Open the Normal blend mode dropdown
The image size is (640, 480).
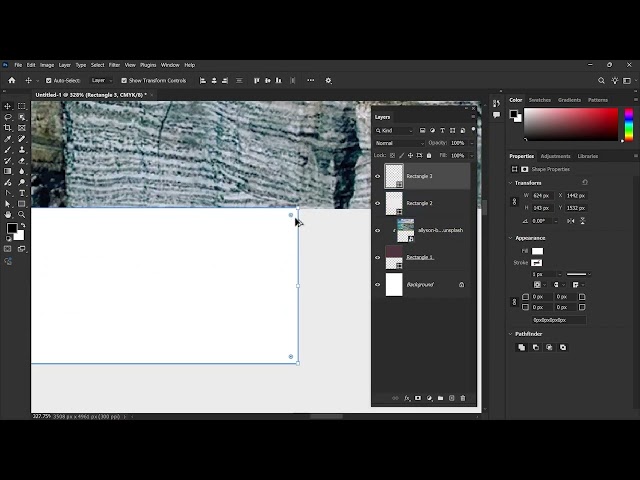(x=400, y=143)
